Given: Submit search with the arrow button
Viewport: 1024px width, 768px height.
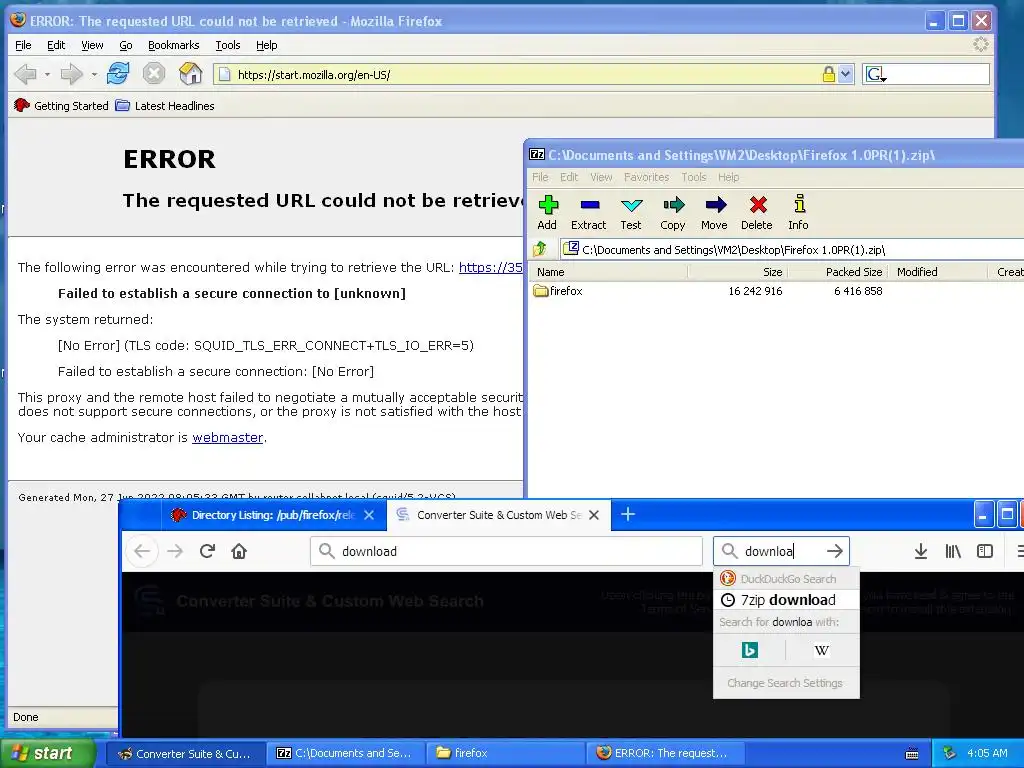Looking at the screenshot, I should pyautogui.click(x=835, y=551).
